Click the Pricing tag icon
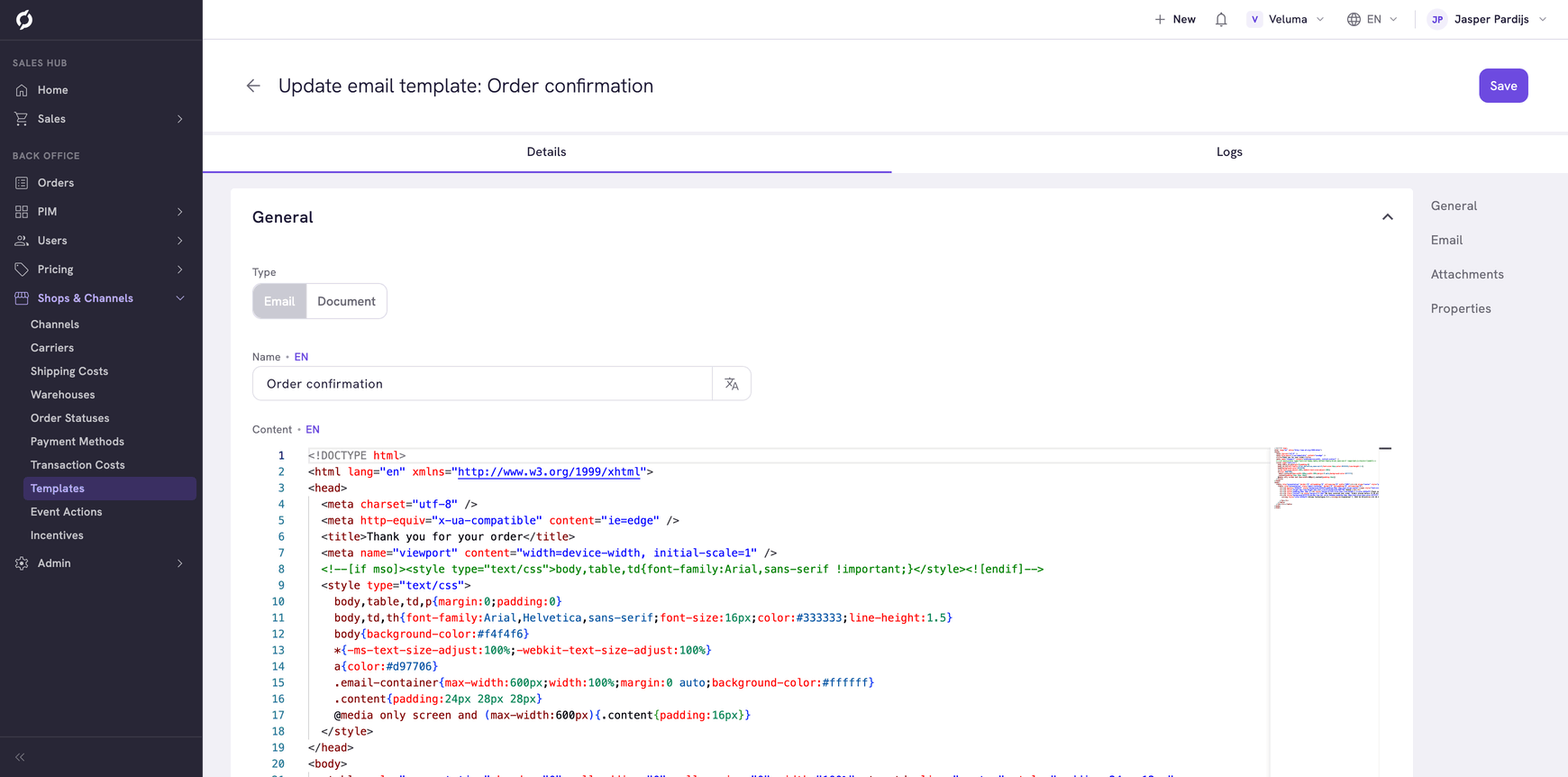This screenshot has height=777, width=1568. [22, 270]
